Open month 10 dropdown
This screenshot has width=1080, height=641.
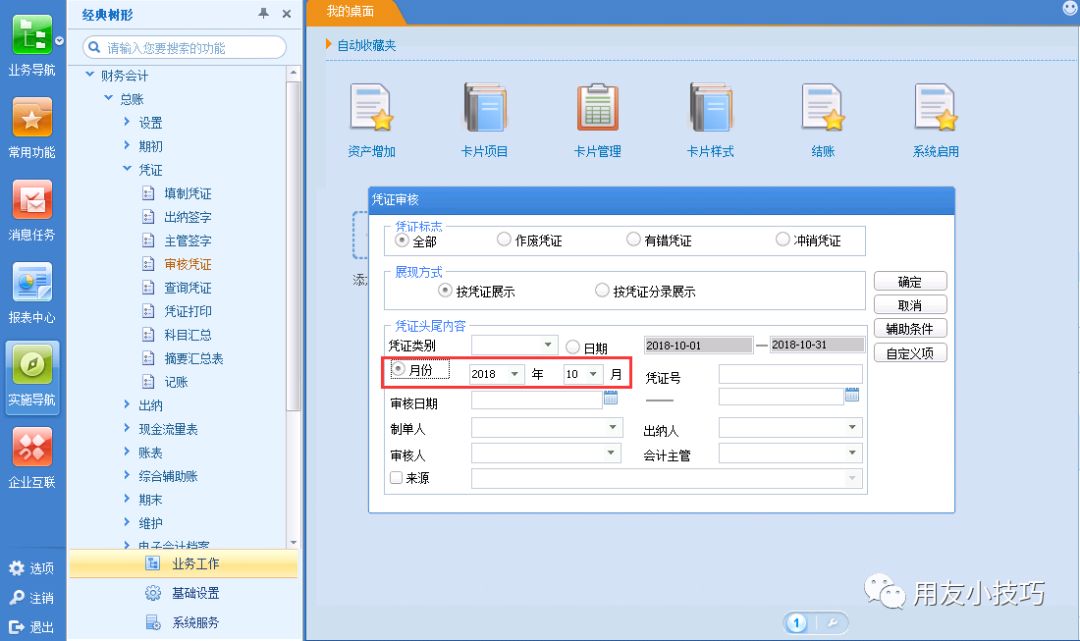(x=593, y=374)
